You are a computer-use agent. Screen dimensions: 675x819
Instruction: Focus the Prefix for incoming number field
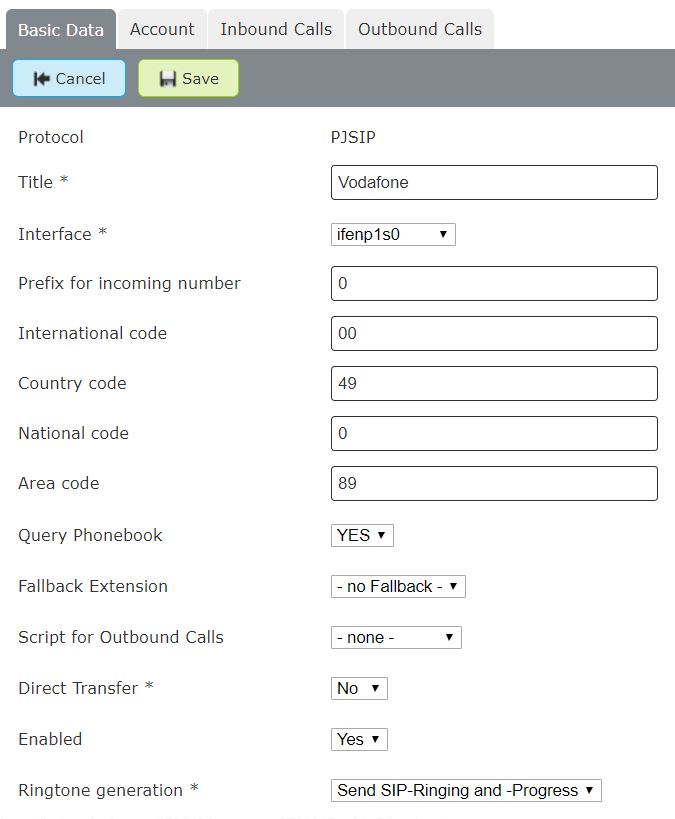[493, 283]
